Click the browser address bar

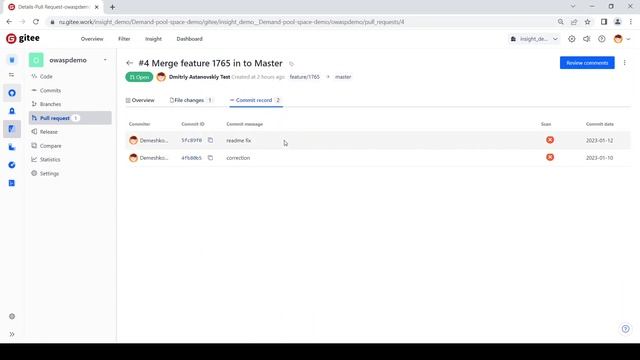click(x=302, y=22)
